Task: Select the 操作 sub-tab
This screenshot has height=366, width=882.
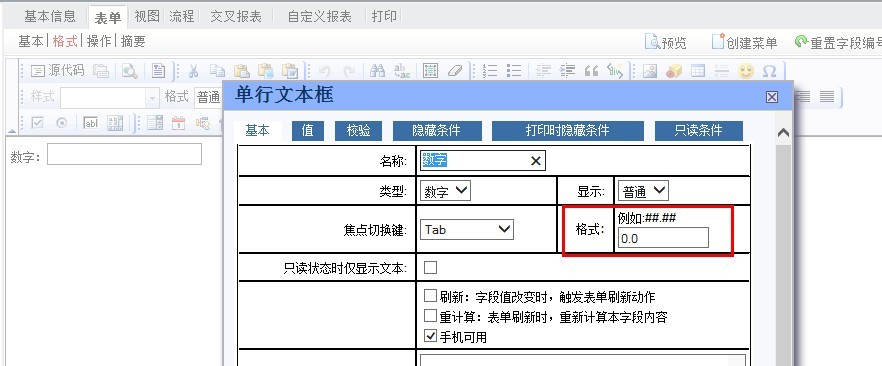Action: pyautogui.click(x=99, y=41)
